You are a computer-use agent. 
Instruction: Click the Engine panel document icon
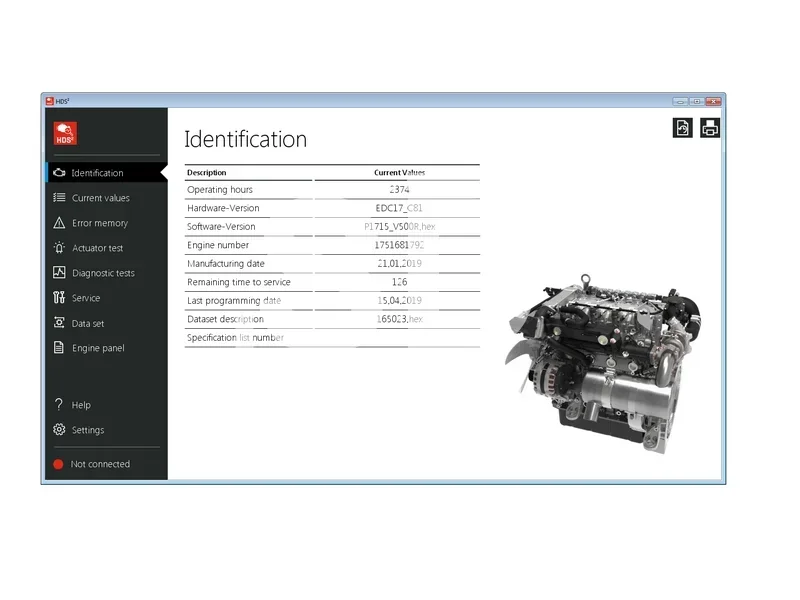tap(58, 348)
